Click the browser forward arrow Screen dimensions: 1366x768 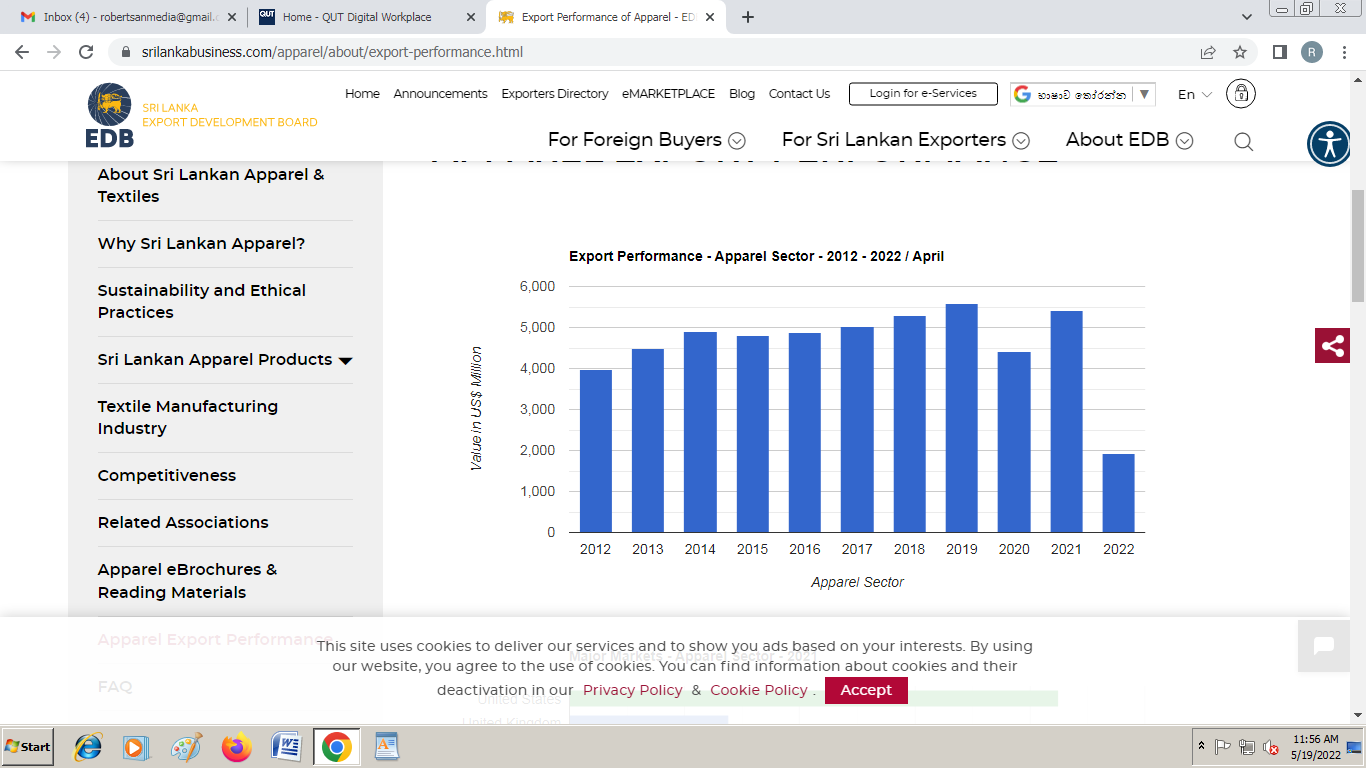[54, 52]
